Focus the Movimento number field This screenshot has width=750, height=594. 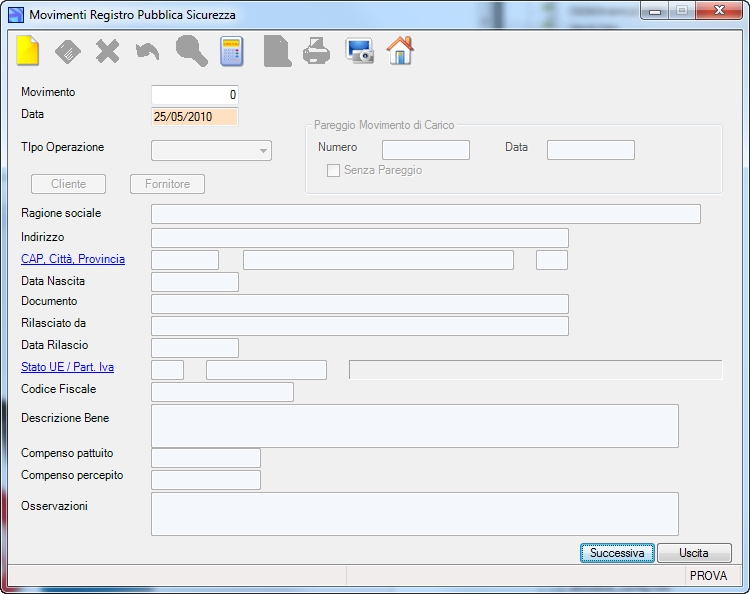click(x=195, y=95)
